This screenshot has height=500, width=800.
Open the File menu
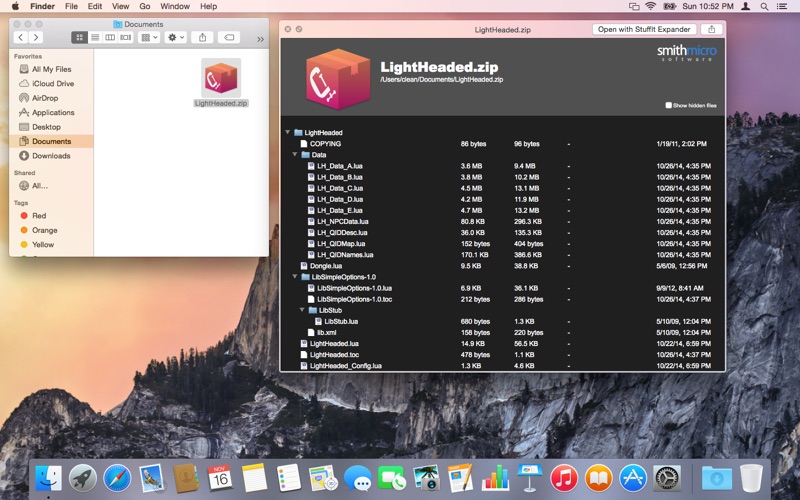point(71,6)
